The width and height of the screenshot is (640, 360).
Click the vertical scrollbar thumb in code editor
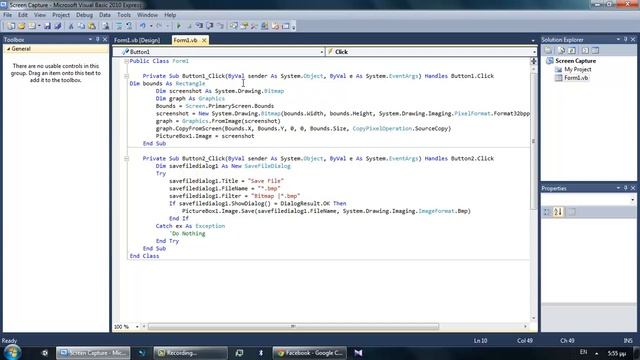[x=533, y=141]
